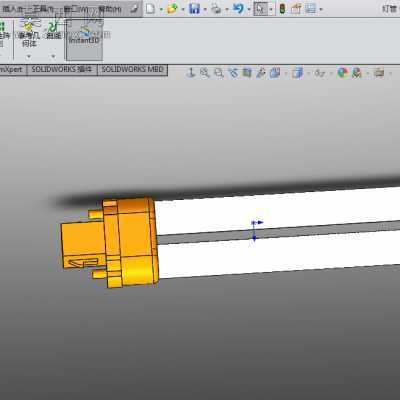Switch to the SOLIDWORKS 插件 tab

click(62, 70)
